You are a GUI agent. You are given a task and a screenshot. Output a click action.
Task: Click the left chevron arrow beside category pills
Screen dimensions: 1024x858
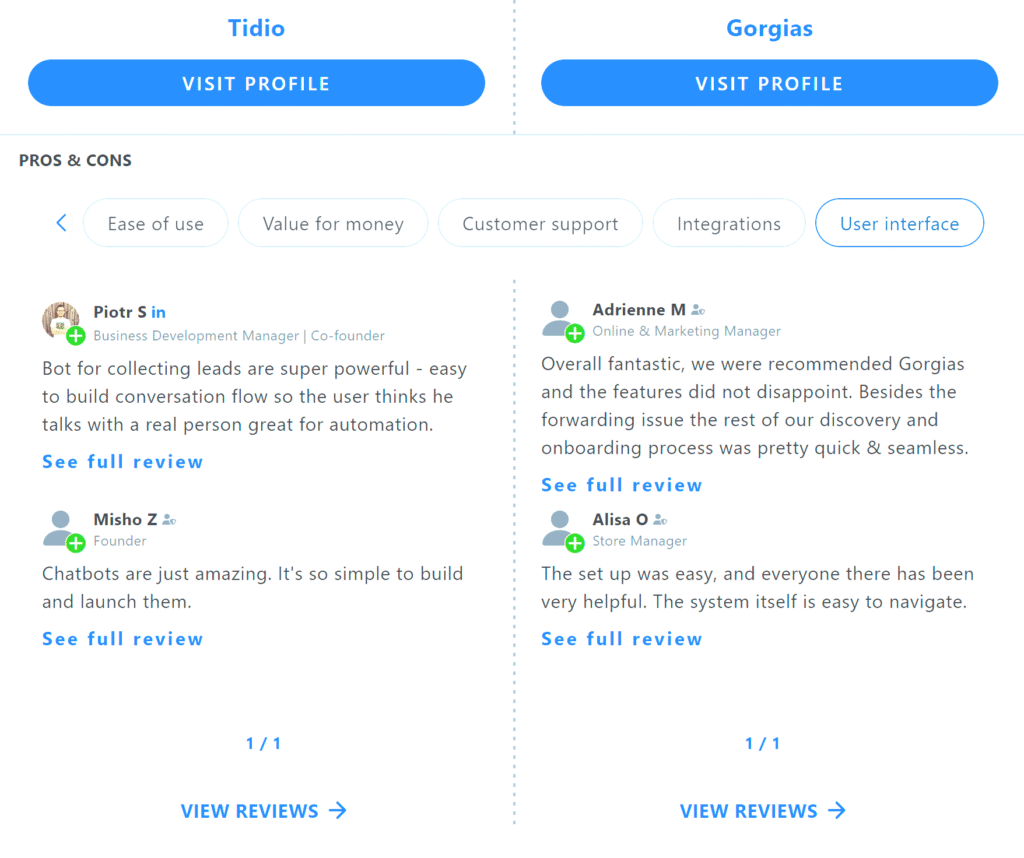pyautogui.click(x=61, y=223)
